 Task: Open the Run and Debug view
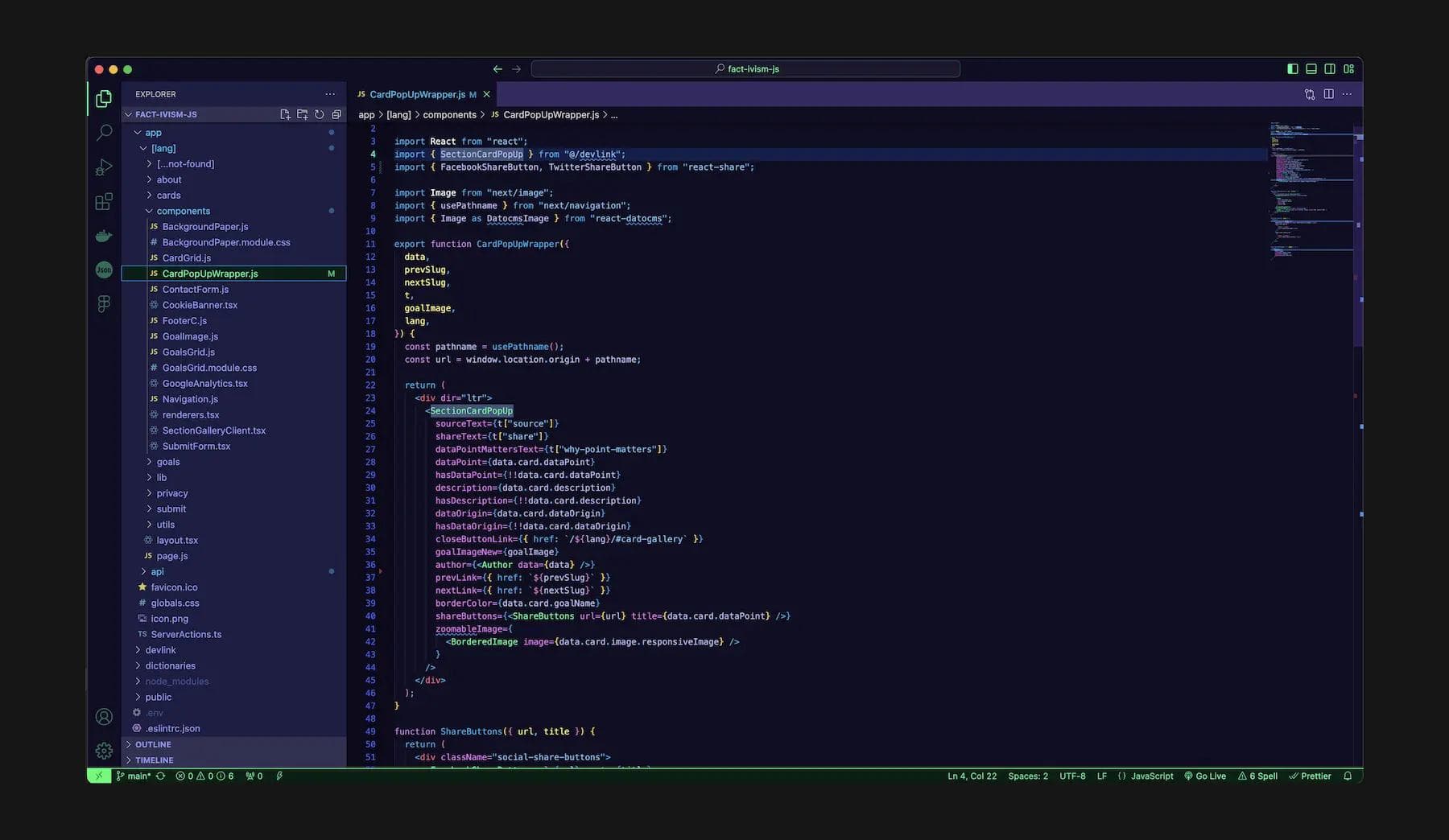pos(103,167)
